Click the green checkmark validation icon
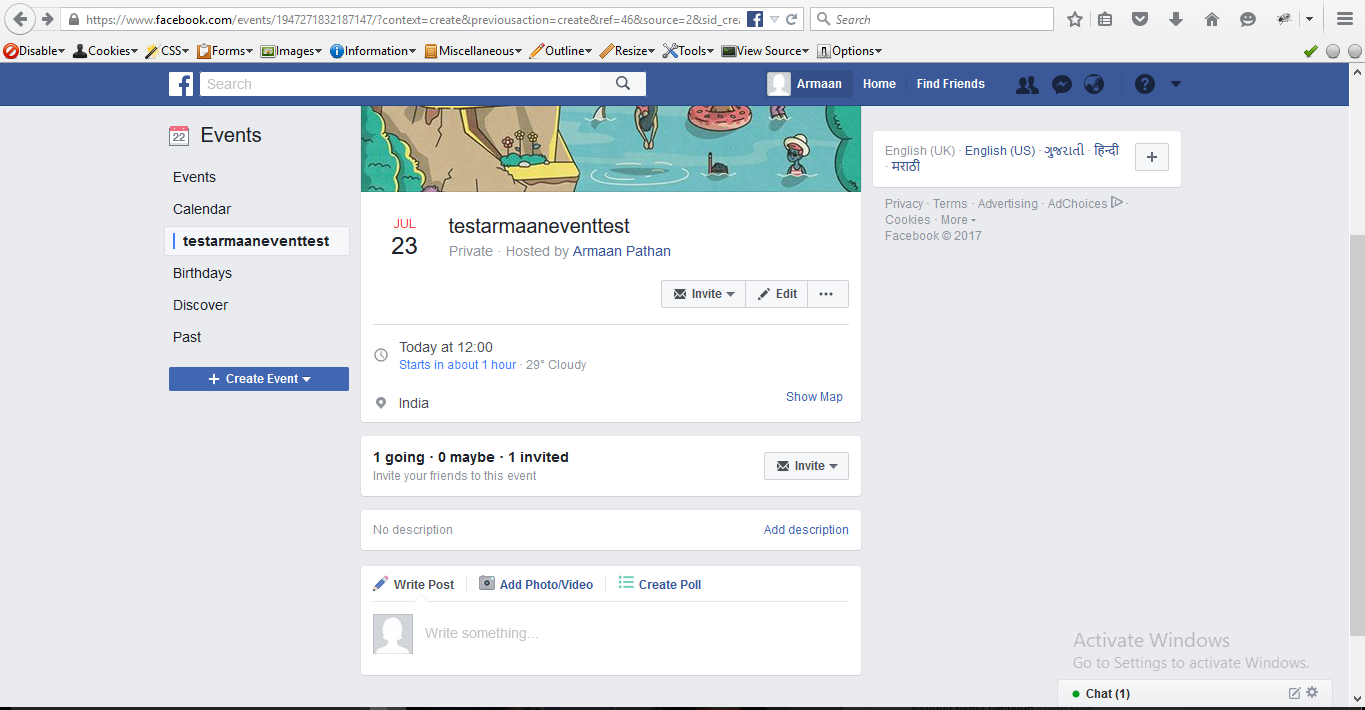 [x=1311, y=51]
